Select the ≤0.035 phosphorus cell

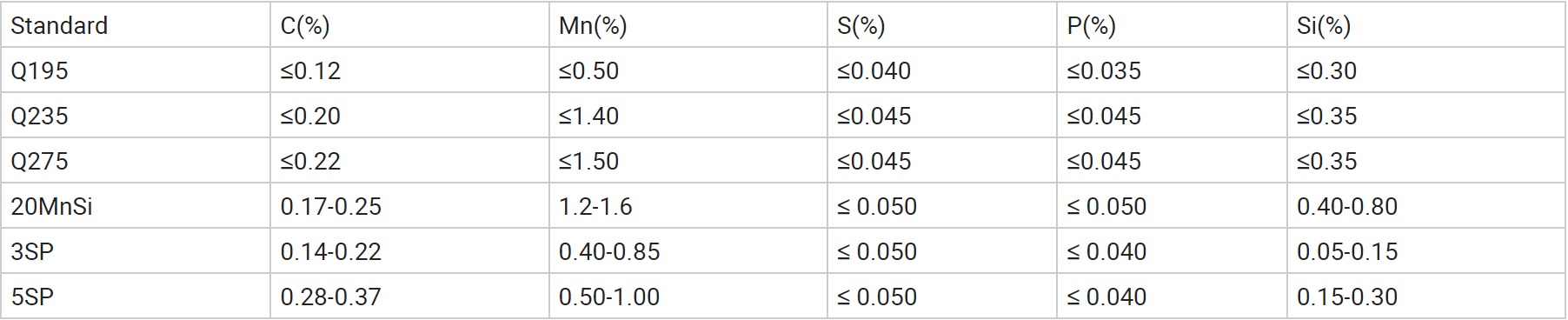click(x=1172, y=70)
